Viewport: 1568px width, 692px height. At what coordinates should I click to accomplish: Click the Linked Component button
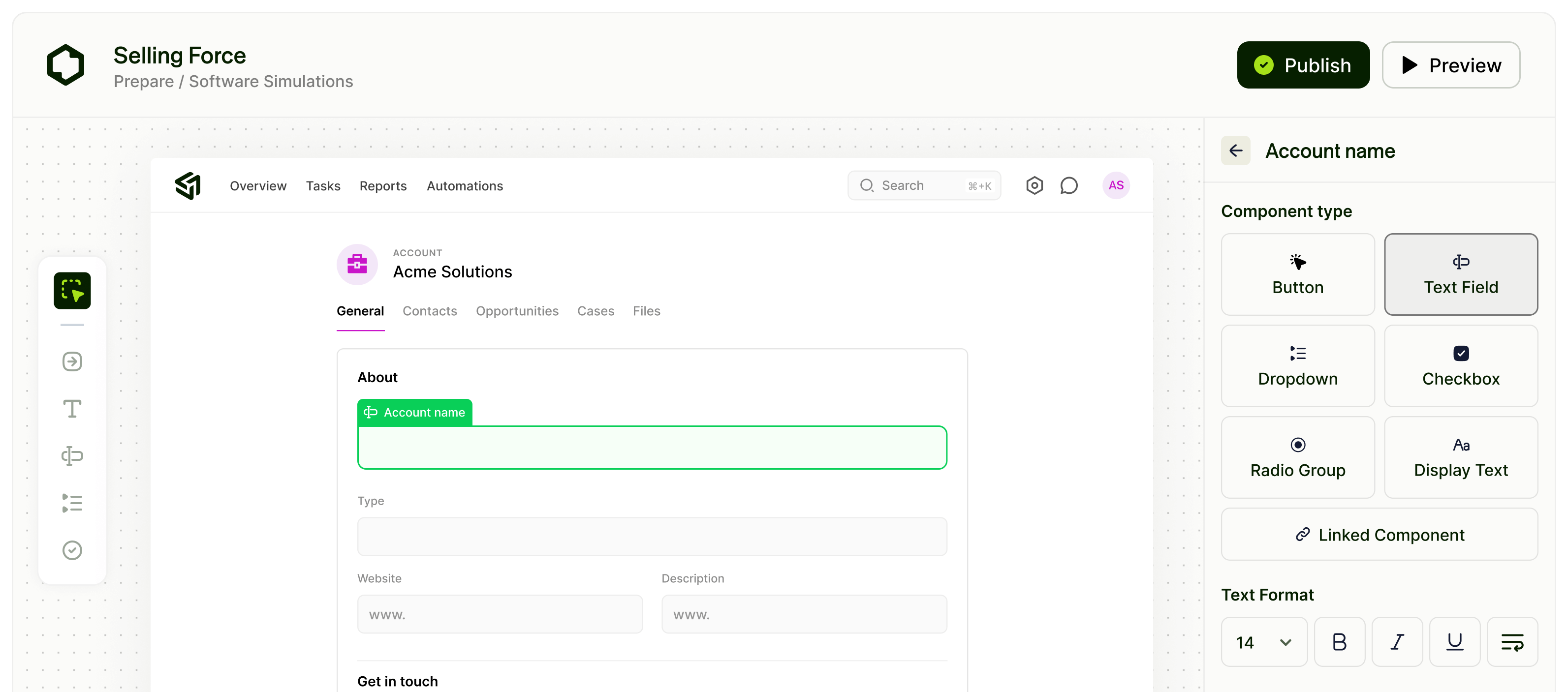point(1379,535)
